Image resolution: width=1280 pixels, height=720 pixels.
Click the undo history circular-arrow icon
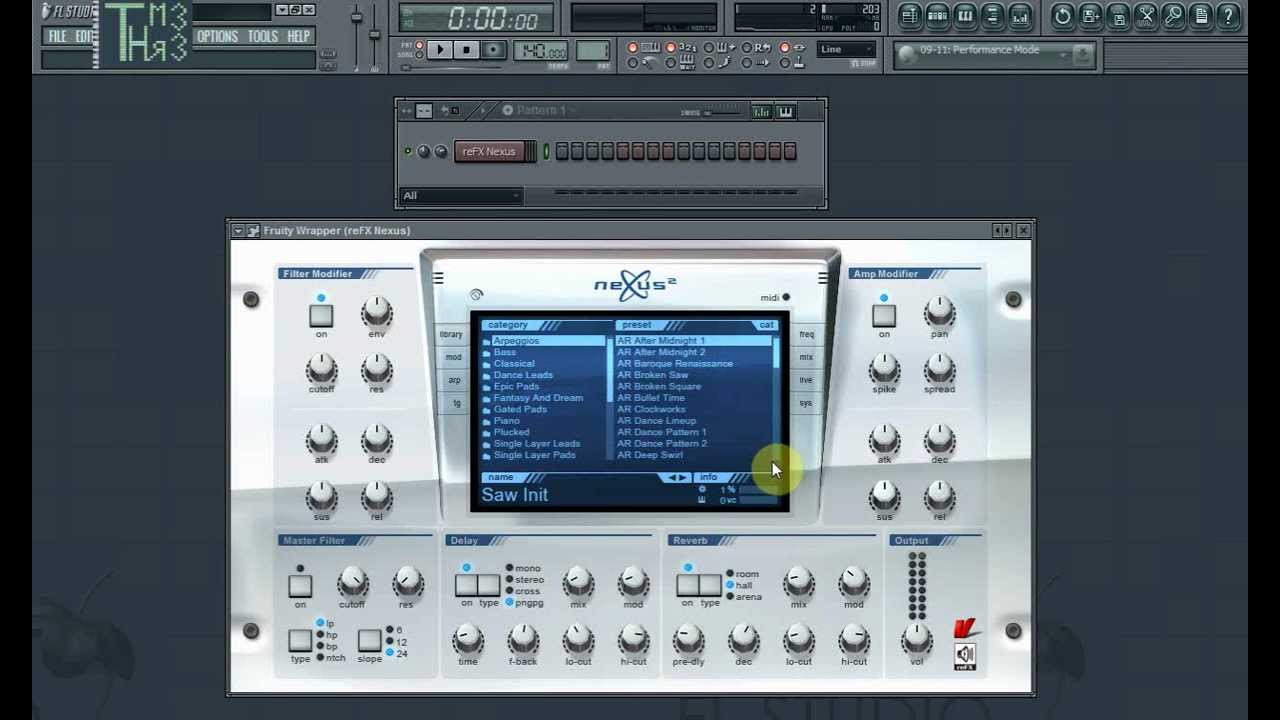pos(1063,16)
